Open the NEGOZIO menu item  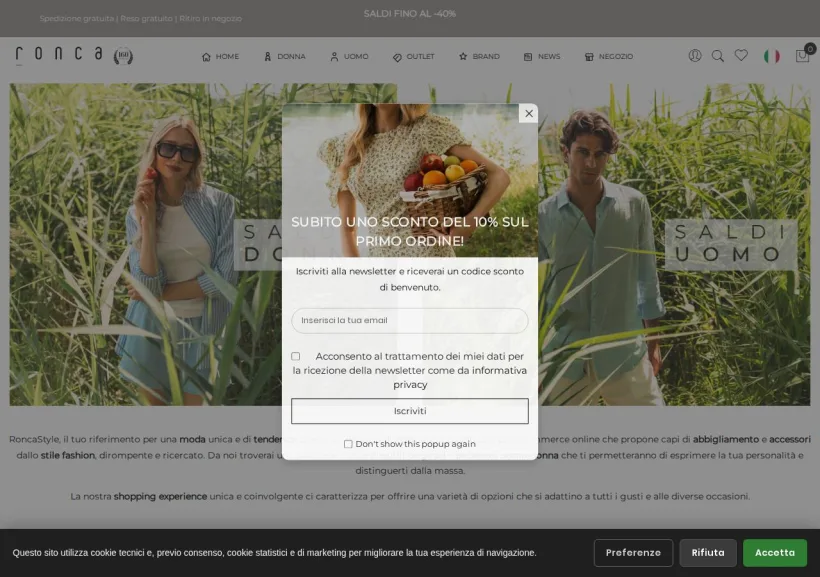(x=609, y=56)
